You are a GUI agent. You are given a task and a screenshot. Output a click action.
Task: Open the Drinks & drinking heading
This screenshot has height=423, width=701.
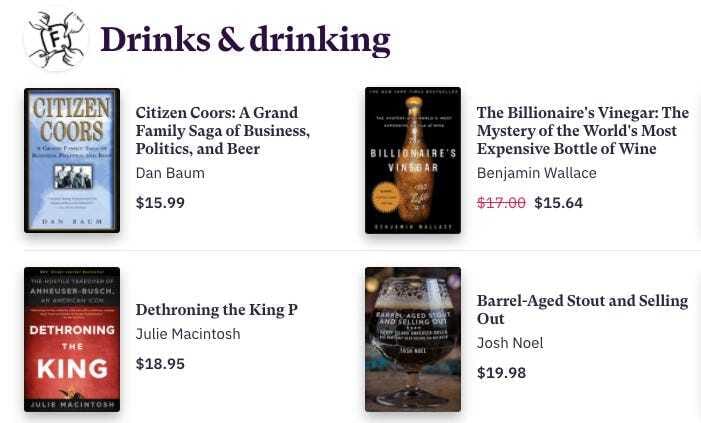pyautogui.click(x=245, y=39)
